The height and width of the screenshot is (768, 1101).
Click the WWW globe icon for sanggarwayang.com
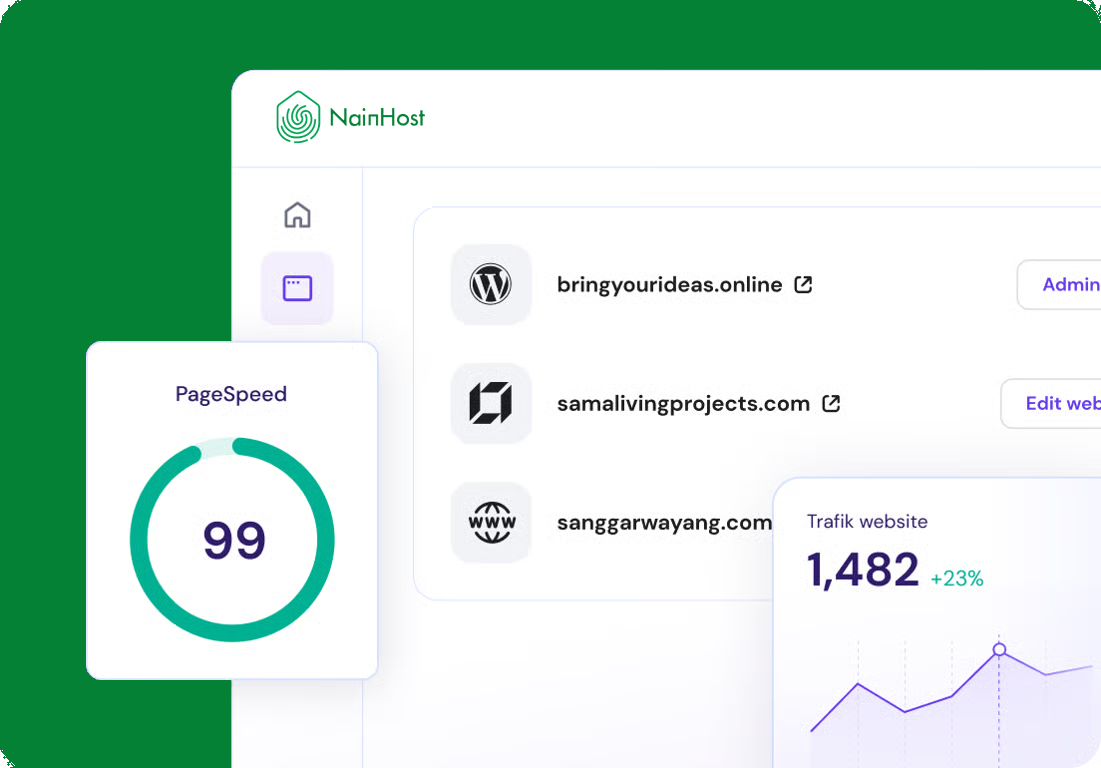click(491, 523)
